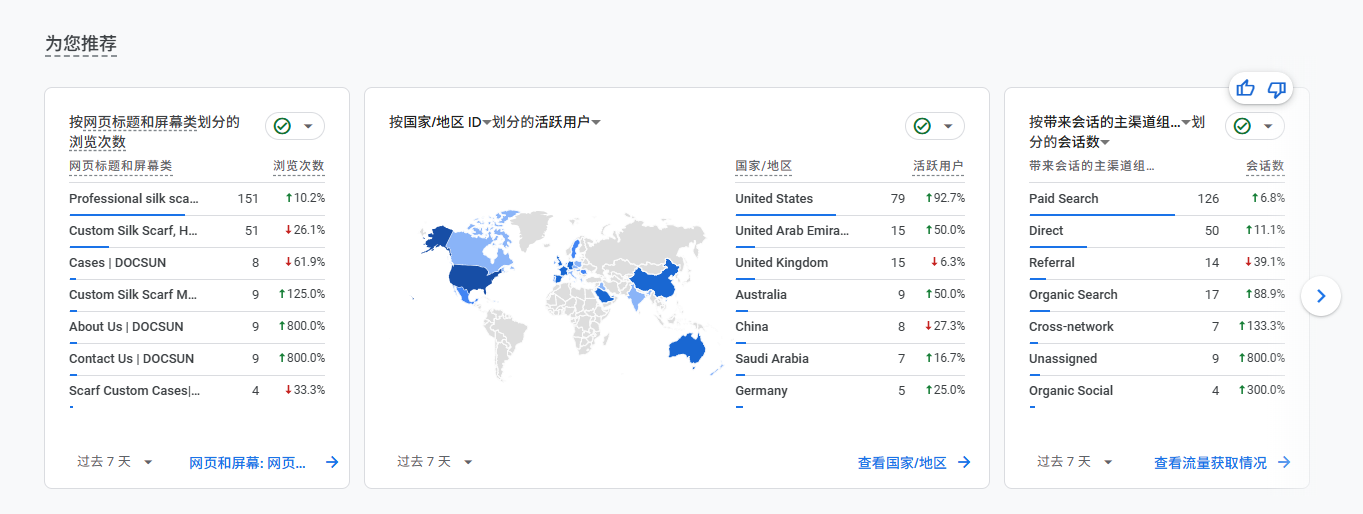Click the next cards arrow button
This screenshot has width=1363, height=514.
click(x=1321, y=296)
